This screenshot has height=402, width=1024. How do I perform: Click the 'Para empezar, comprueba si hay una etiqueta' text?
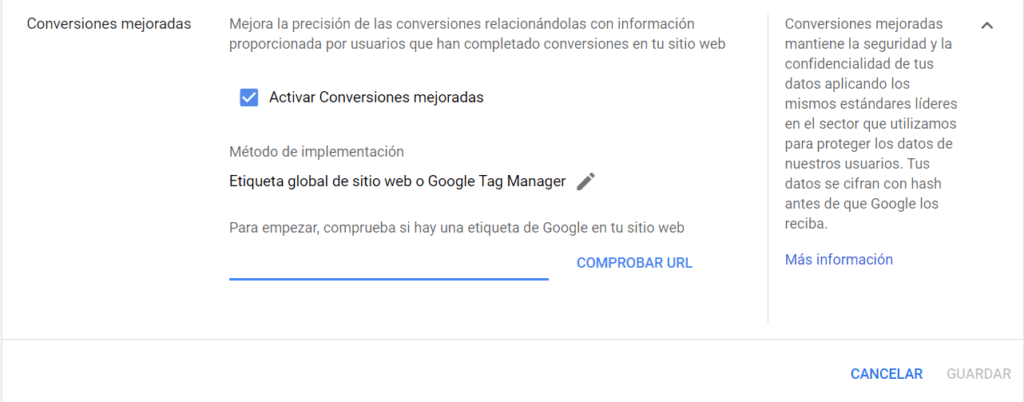click(456, 228)
